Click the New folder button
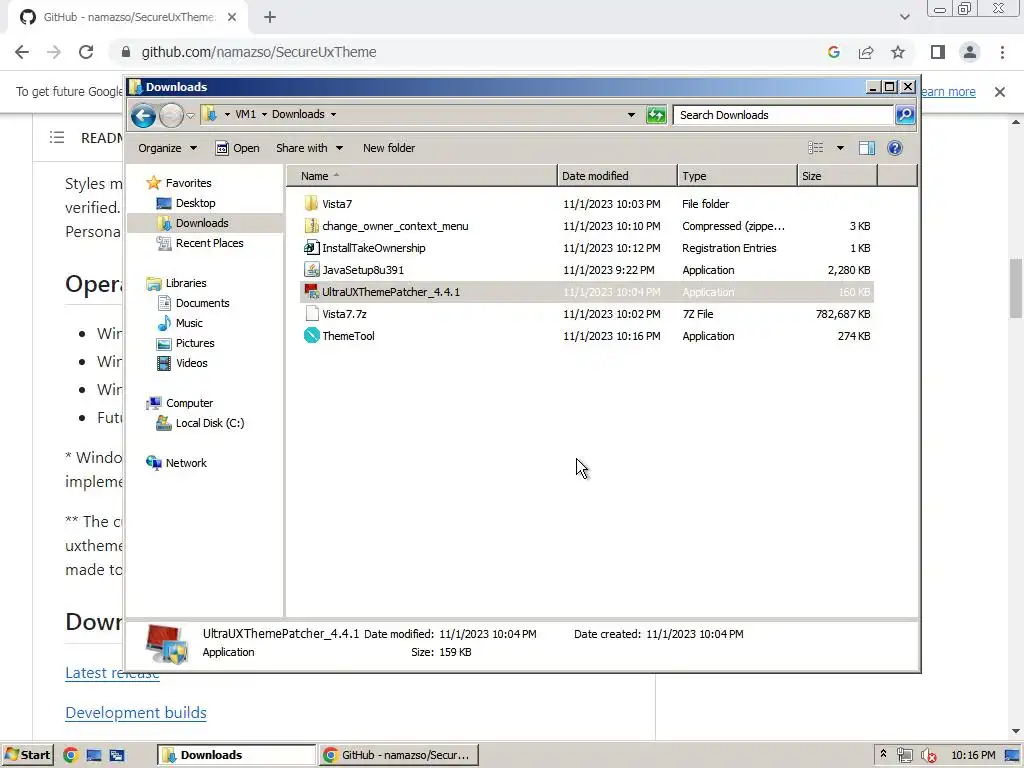This screenshot has height=768, width=1024. (x=389, y=148)
